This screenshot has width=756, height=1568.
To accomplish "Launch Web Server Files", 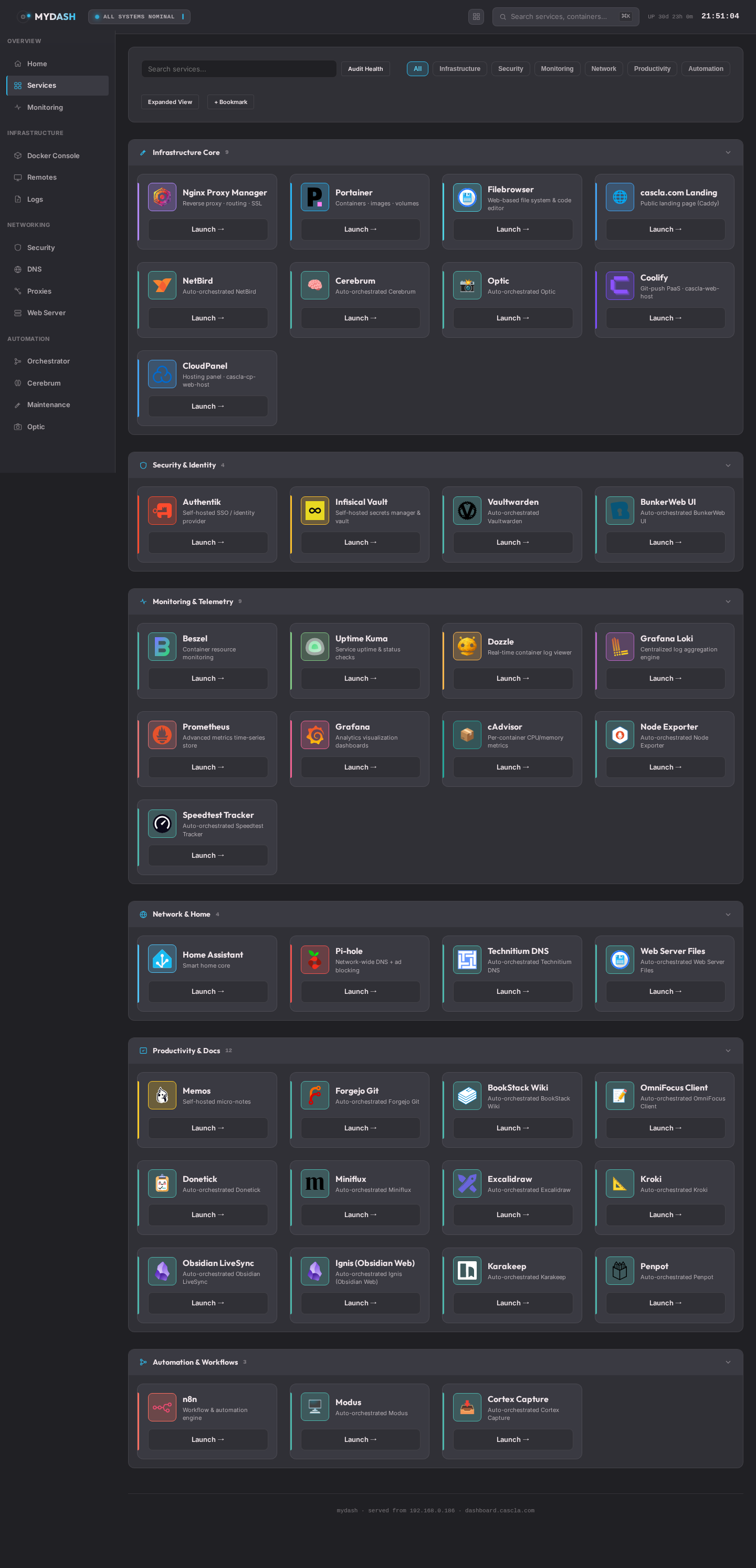I will tap(665, 992).
